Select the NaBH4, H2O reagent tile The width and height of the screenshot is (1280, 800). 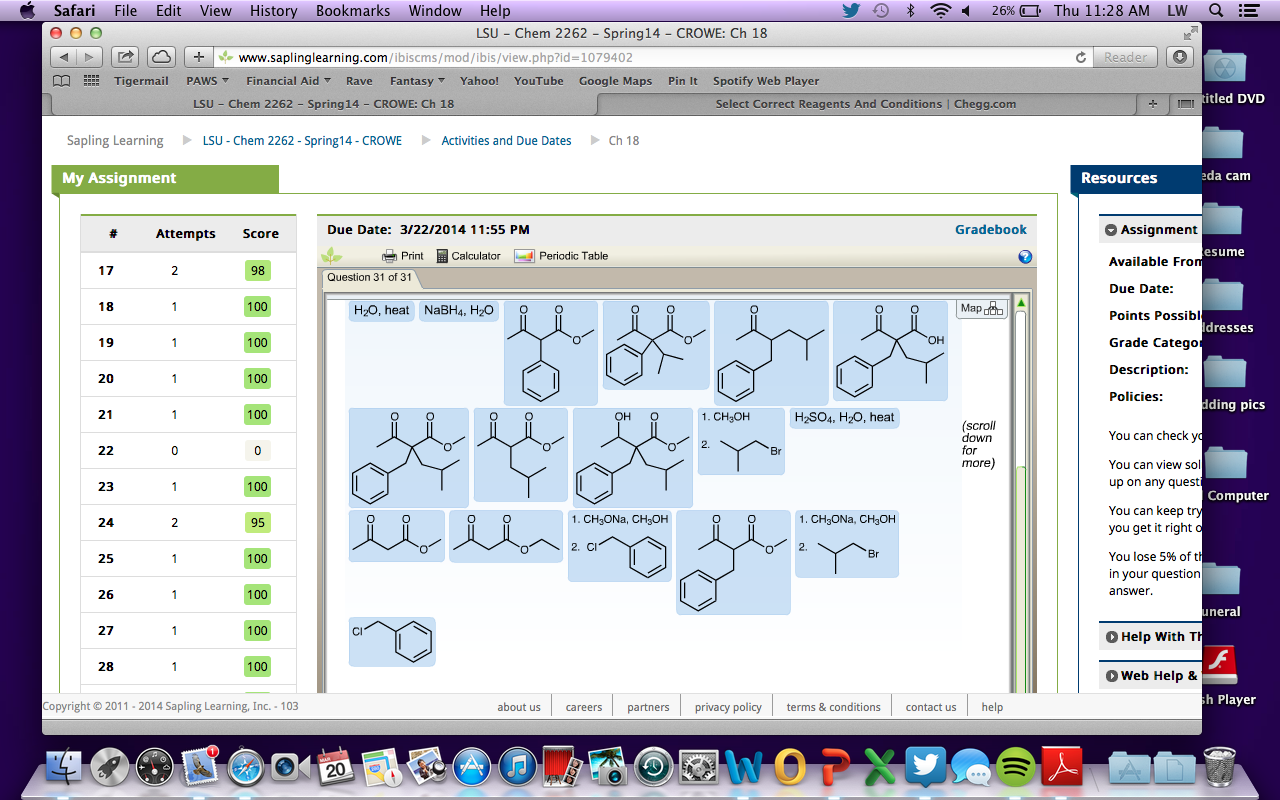(x=459, y=311)
